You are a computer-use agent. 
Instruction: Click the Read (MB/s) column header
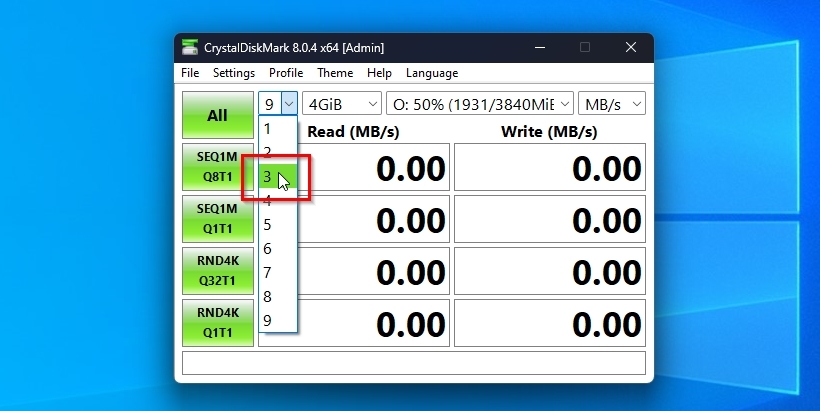coord(353,132)
